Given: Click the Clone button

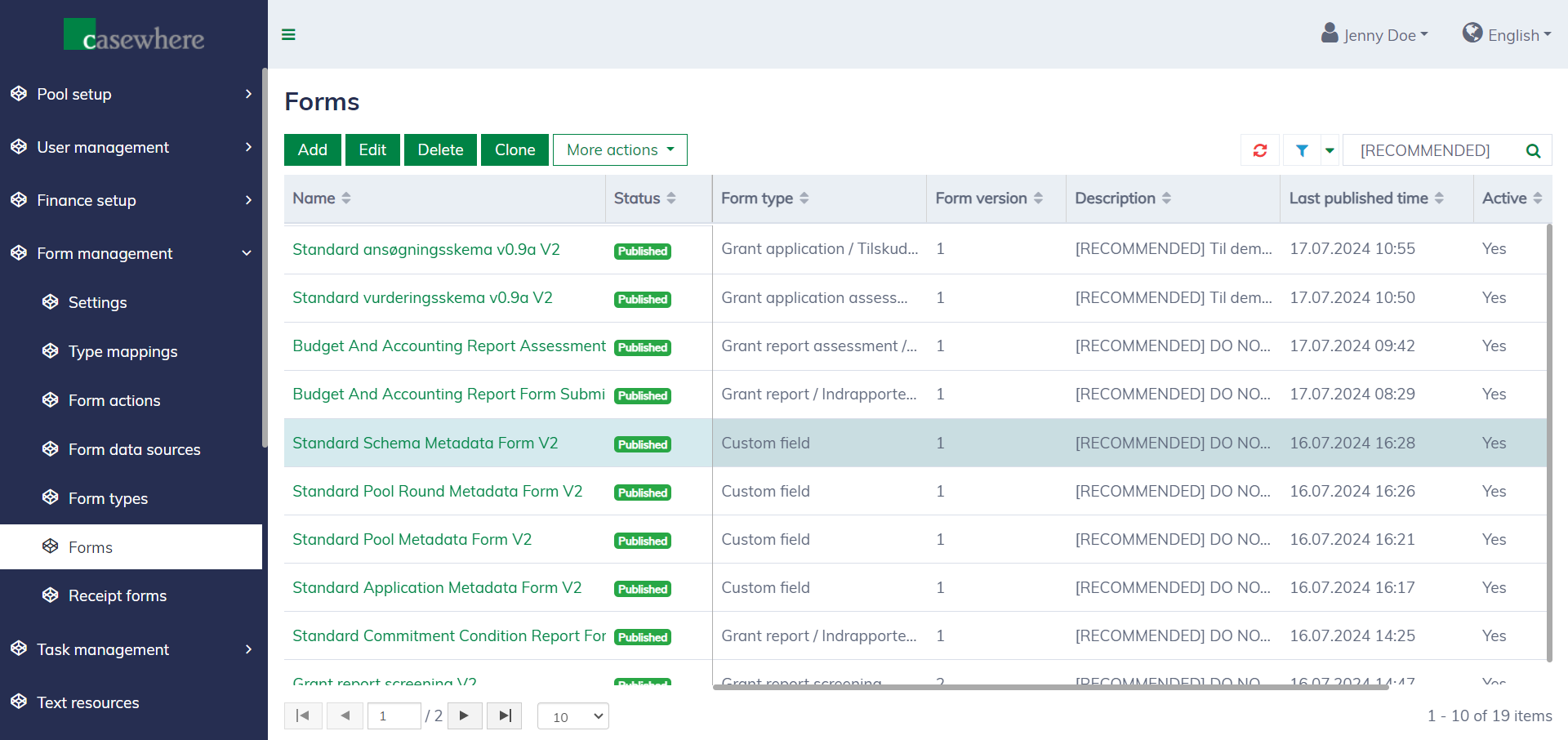Looking at the screenshot, I should [514, 150].
